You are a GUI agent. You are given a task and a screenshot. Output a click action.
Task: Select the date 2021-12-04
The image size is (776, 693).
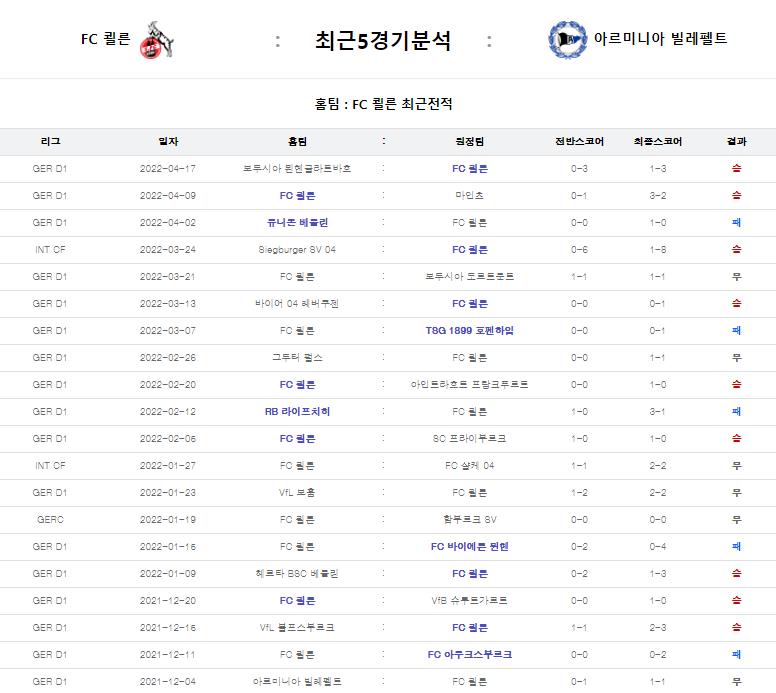pyautogui.click(x=168, y=681)
